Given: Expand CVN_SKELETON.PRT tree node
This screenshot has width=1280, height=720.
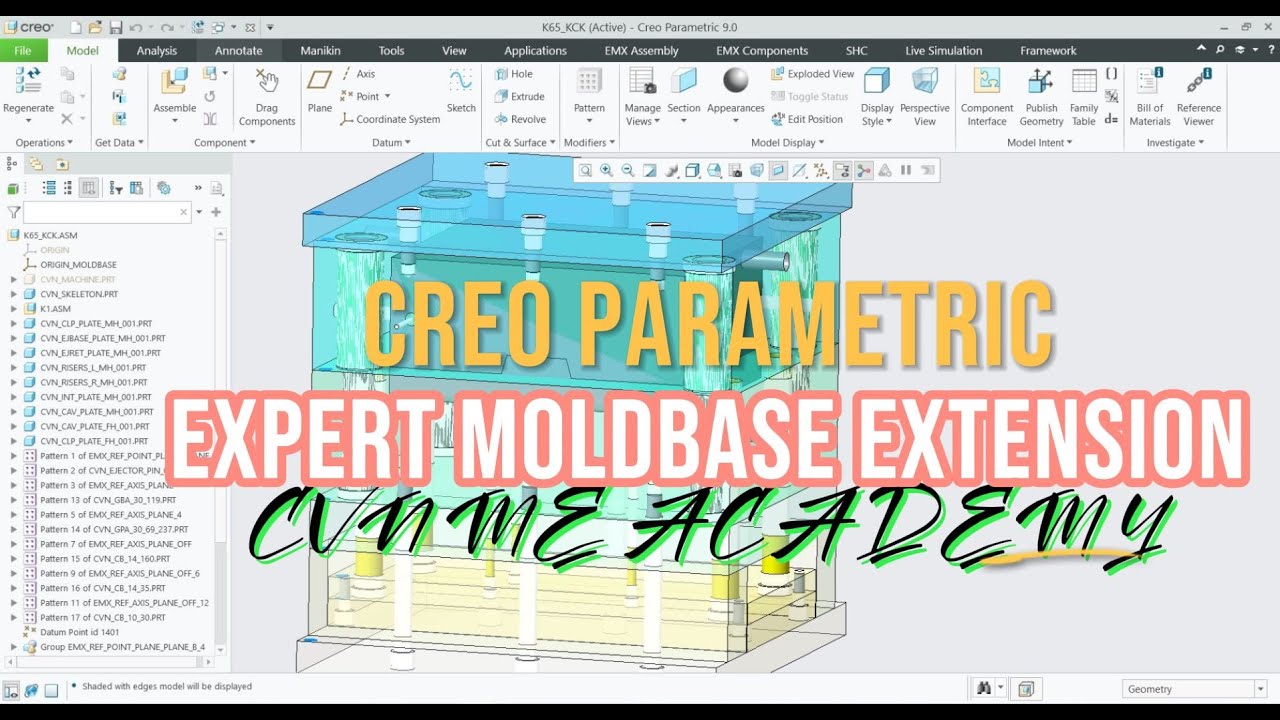Looking at the screenshot, I should [14, 294].
